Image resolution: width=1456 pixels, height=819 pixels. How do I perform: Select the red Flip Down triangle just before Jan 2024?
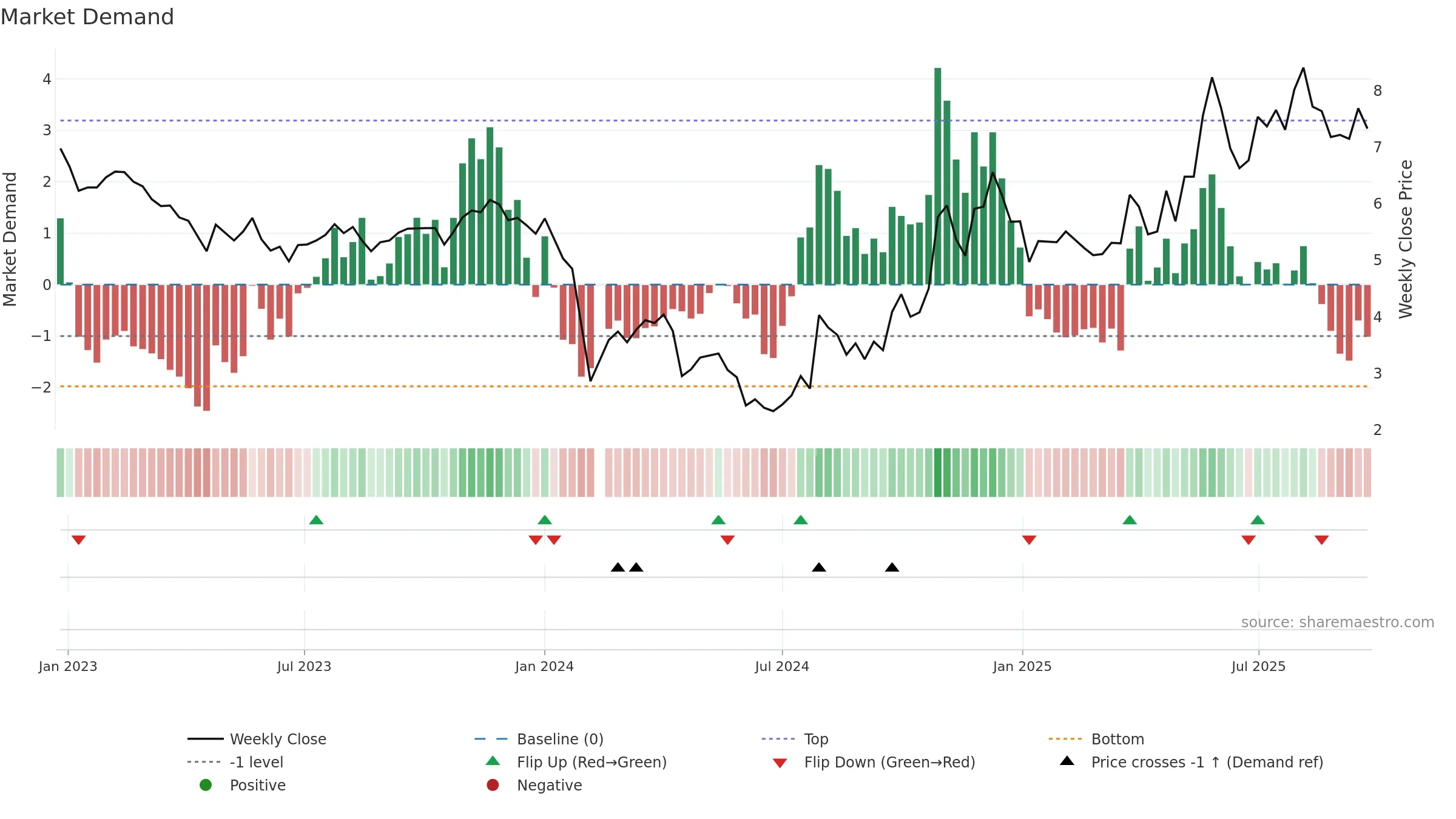(x=536, y=540)
